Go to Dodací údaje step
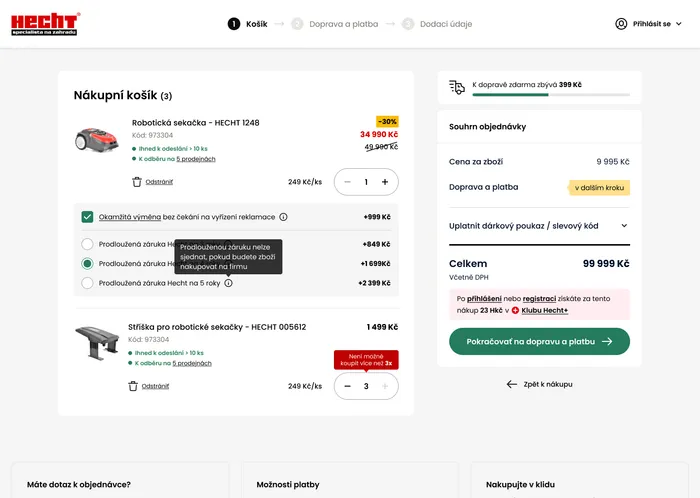The height and width of the screenshot is (498, 700). click(x=437, y=24)
